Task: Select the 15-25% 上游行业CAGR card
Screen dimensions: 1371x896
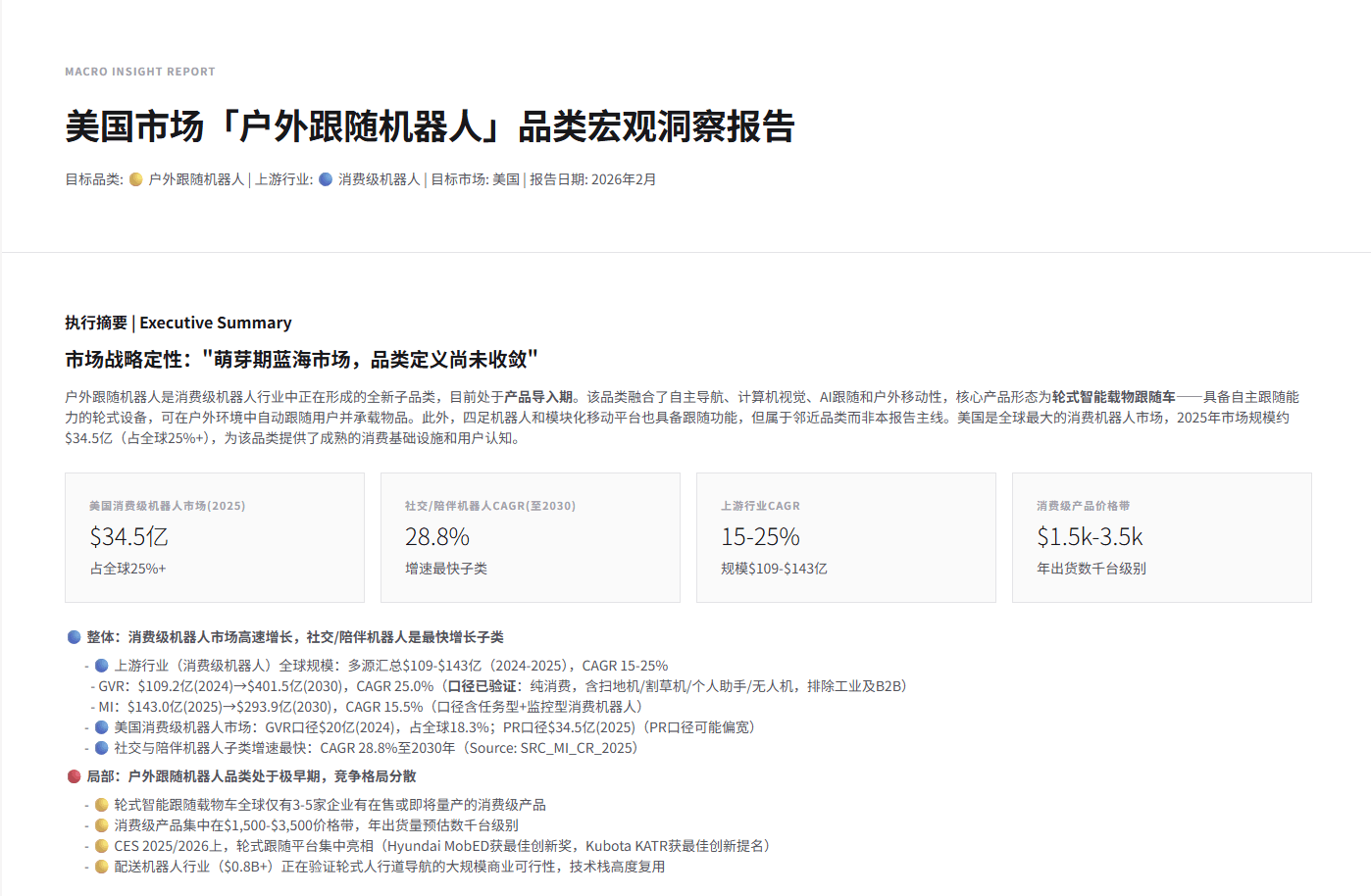Action: coord(845,537)
